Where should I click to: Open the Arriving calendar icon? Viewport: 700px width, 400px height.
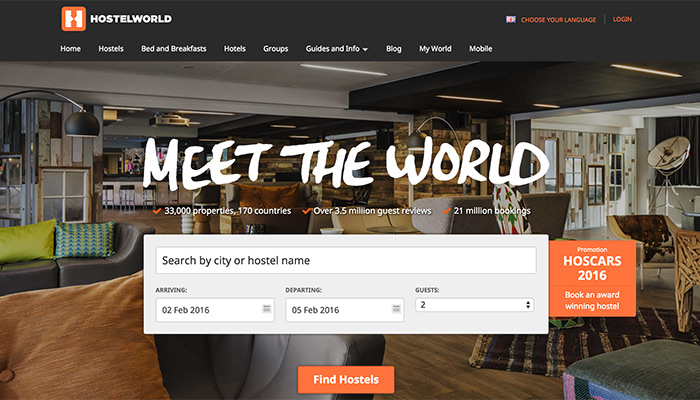(267, 308)
